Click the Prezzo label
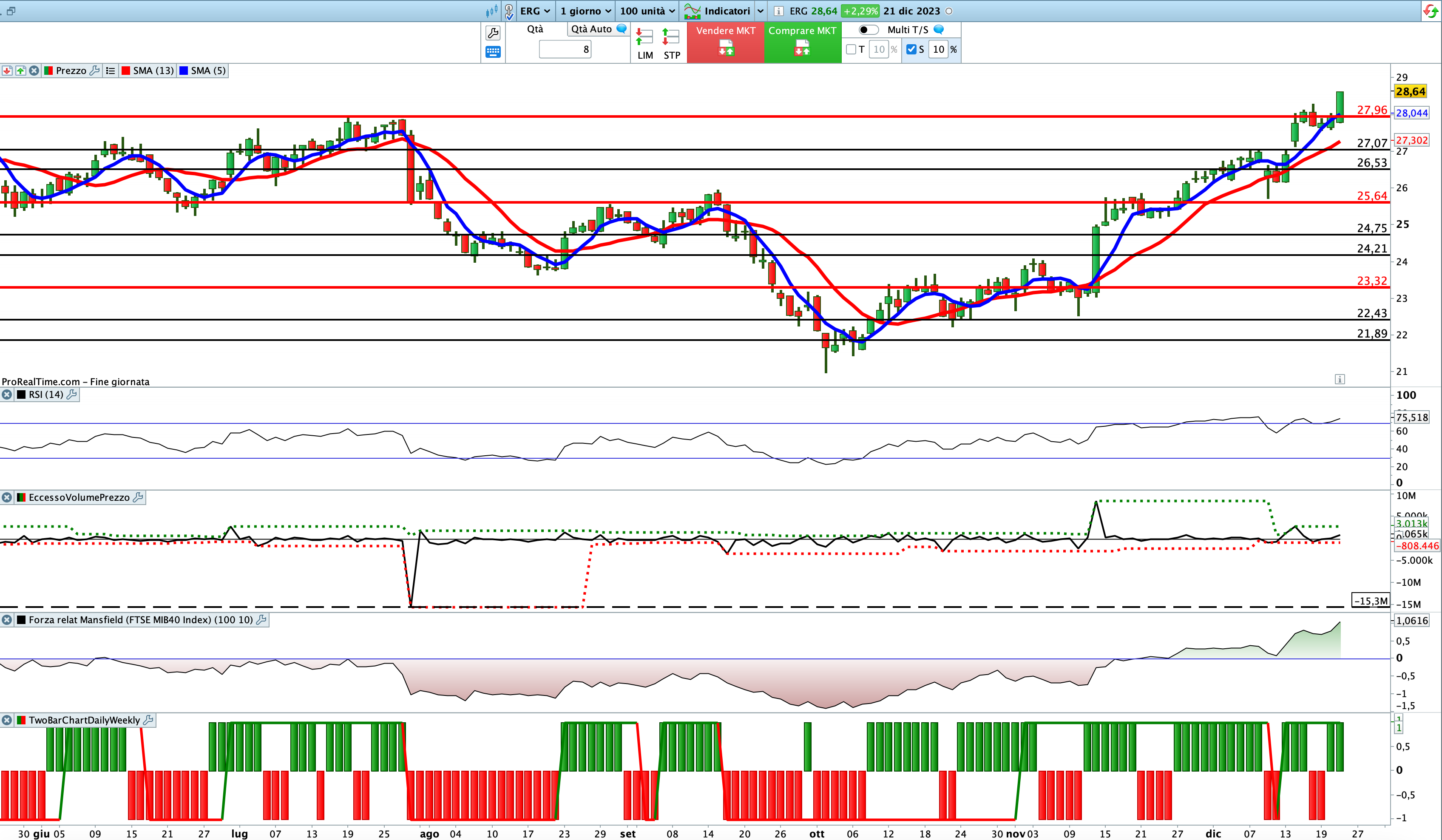Image resolution: width=1442 pixels, height=840 pixels. pyautogui.click(x=71, y=71)
